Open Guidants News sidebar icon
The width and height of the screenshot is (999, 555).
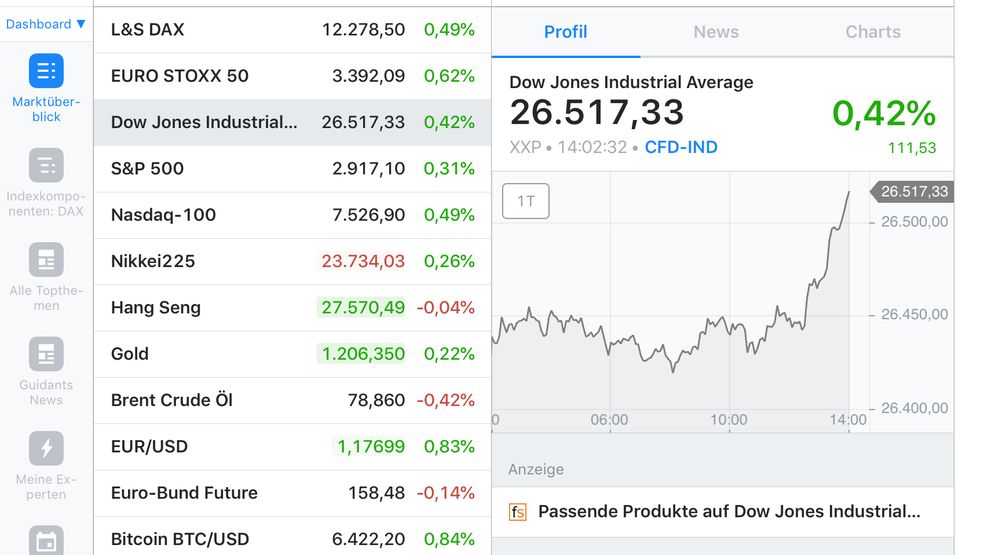[46, 354]
